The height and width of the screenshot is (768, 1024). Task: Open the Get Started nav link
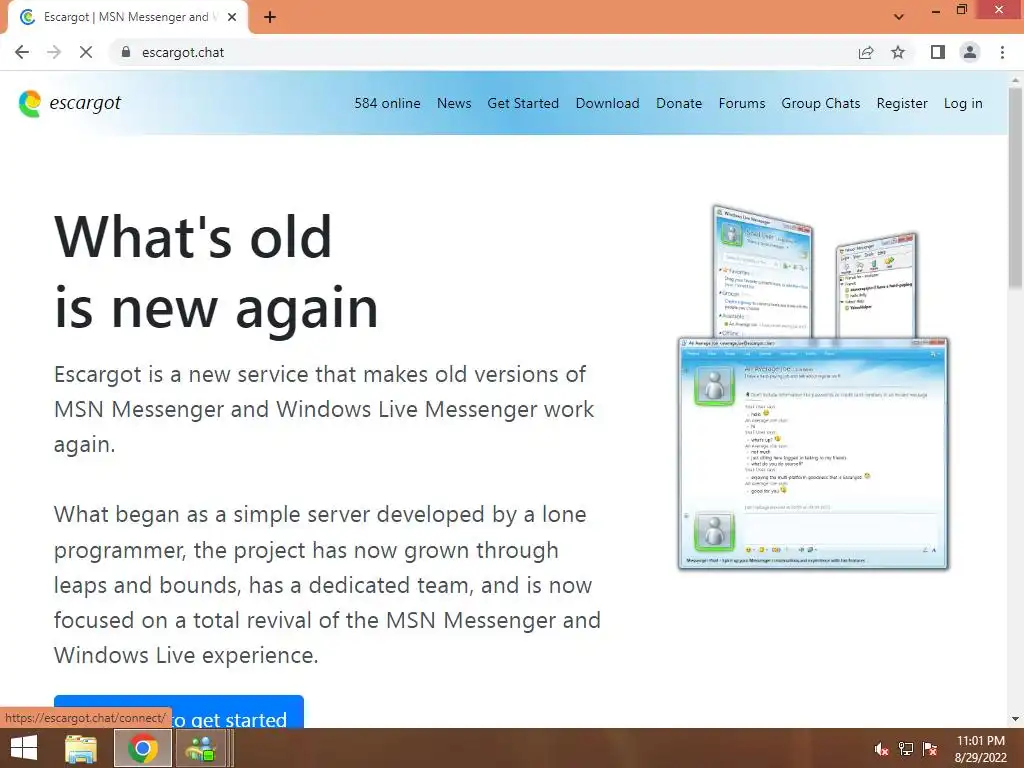click(x=523, y=103)
